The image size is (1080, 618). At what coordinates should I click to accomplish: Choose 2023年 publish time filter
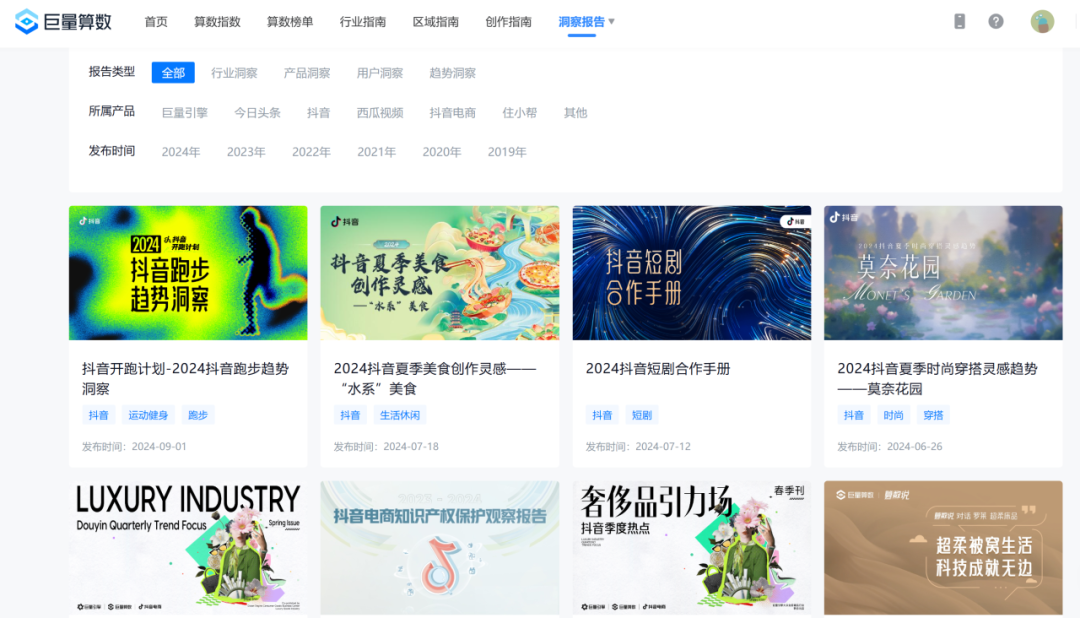pos(246,152)
